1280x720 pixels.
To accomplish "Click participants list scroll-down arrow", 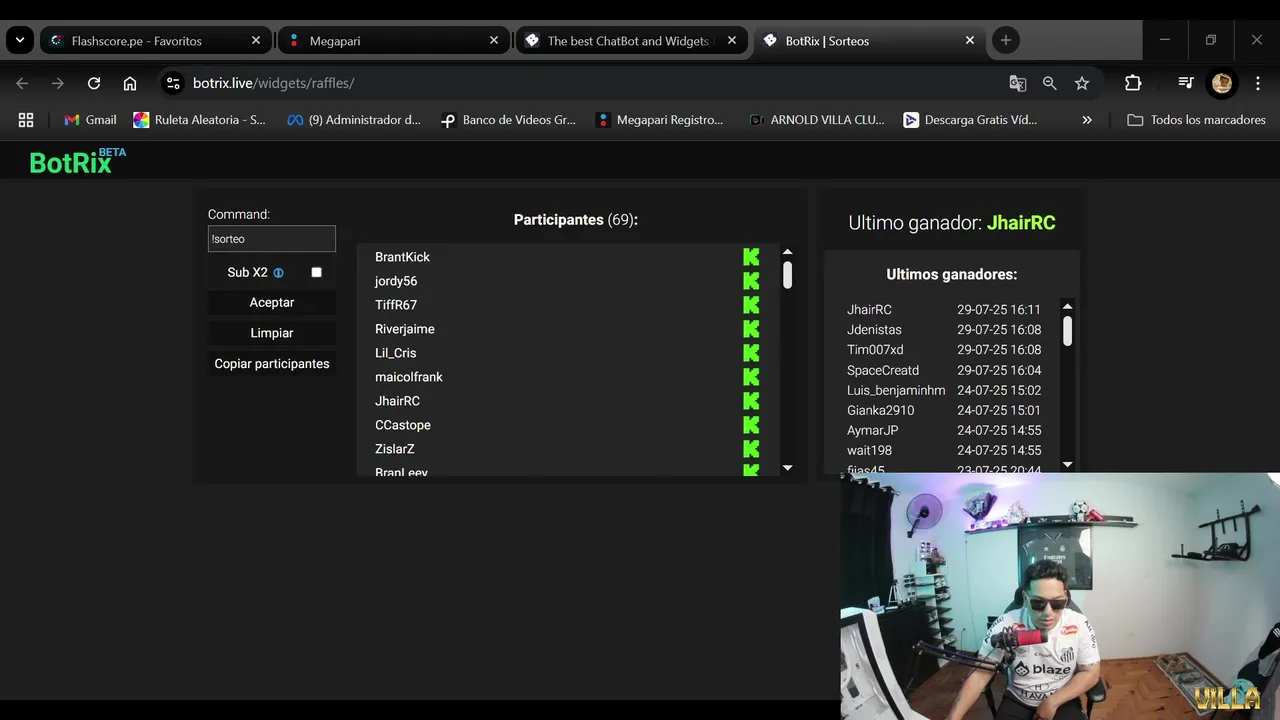I will (788, 467).
